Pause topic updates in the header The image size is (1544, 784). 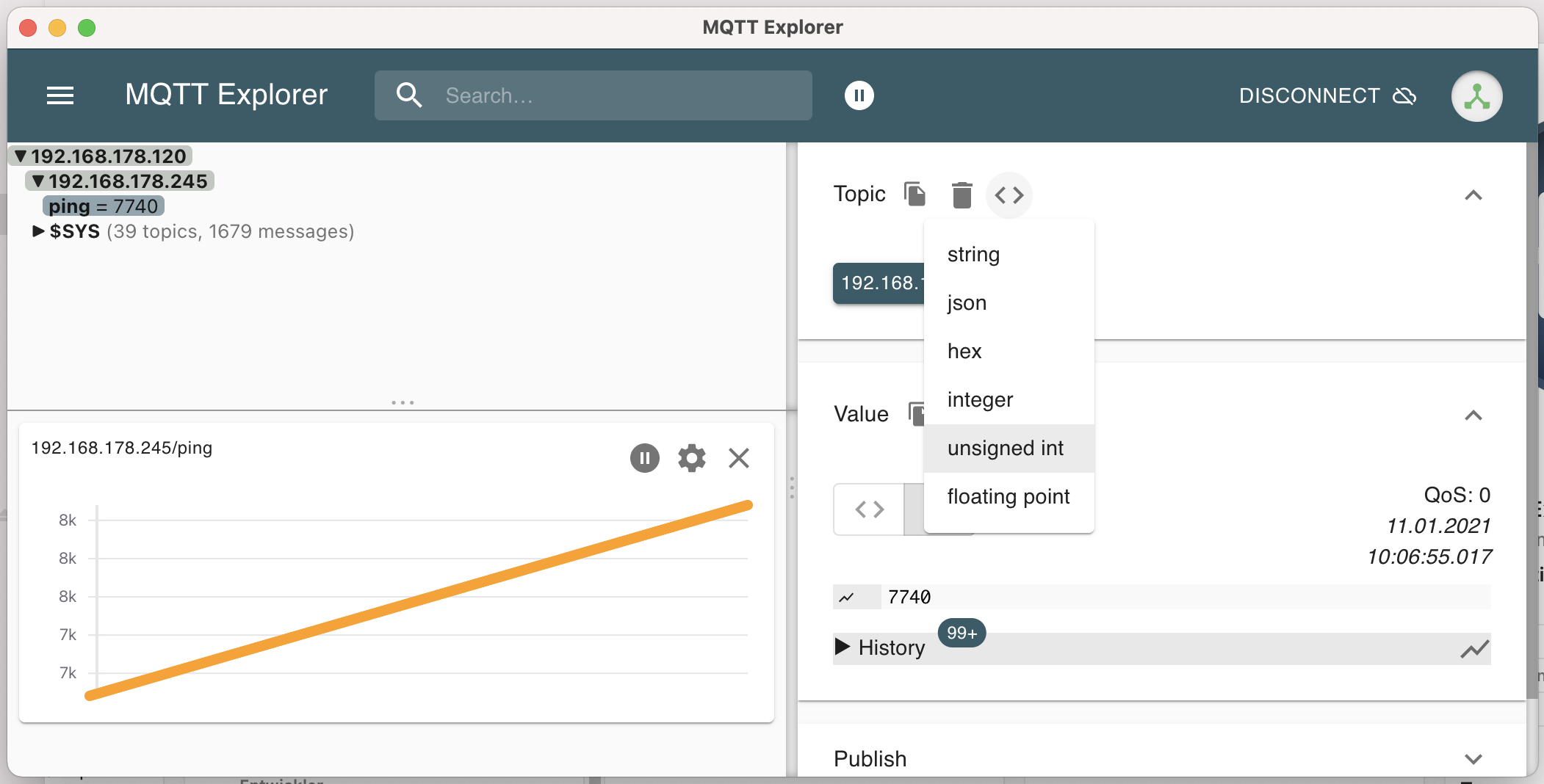pyautogui.click(x=859, y=95)
